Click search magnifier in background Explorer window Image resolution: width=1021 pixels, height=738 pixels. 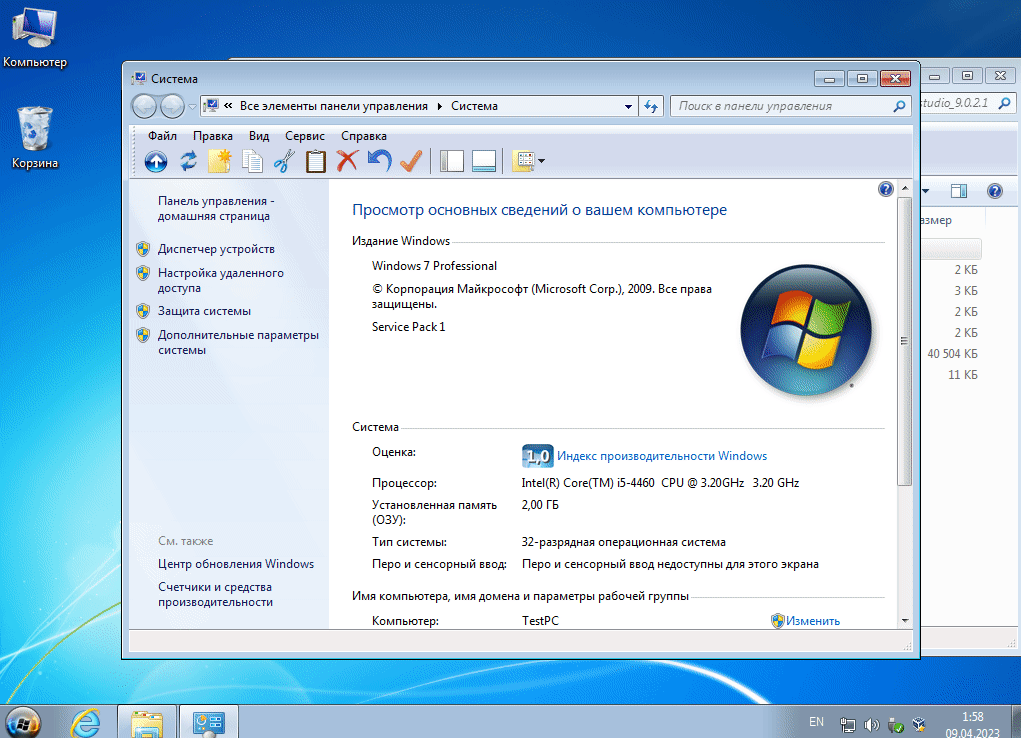click(1005, 103)
